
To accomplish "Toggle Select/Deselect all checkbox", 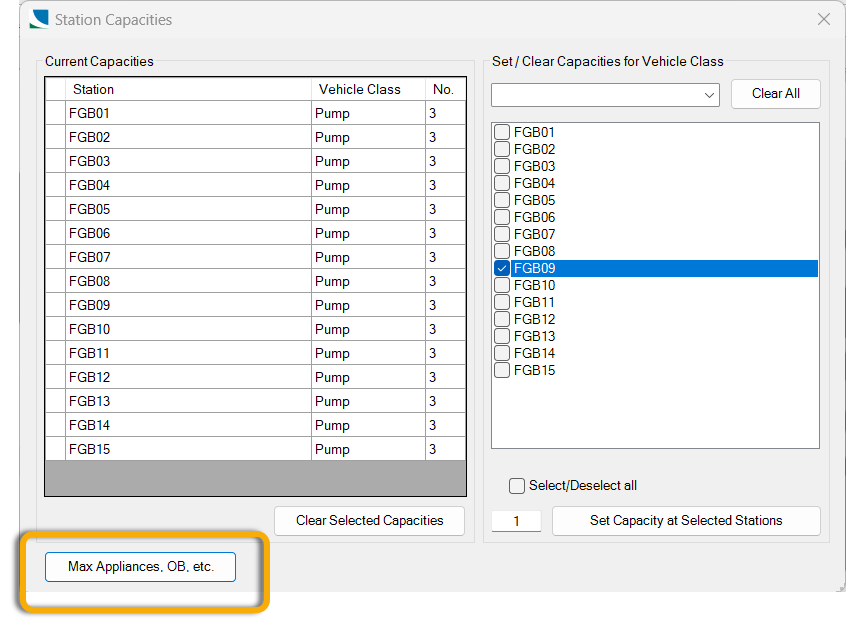I will tap(517, 486).
